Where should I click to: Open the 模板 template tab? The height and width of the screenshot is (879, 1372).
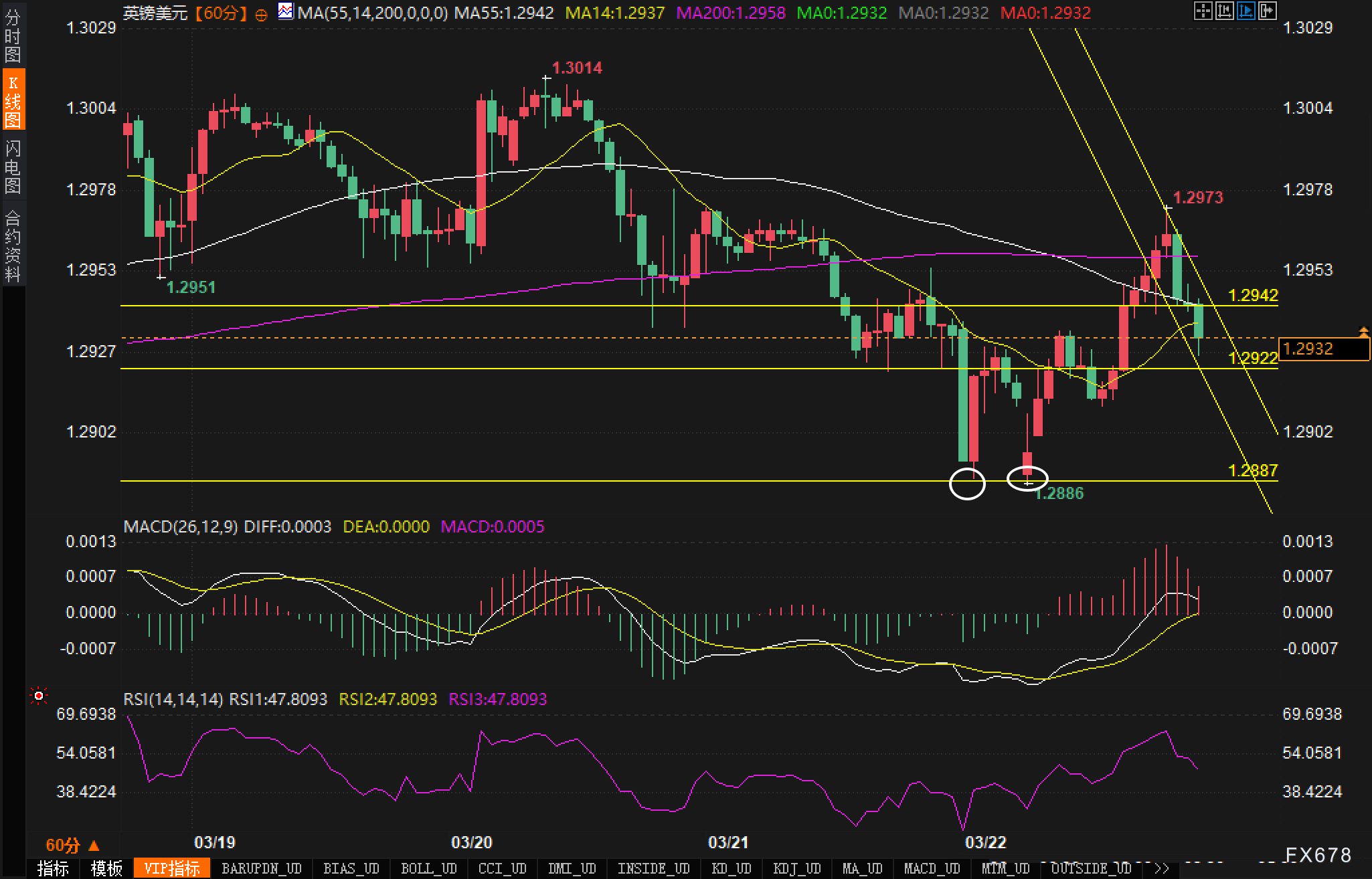pos(106,868)
